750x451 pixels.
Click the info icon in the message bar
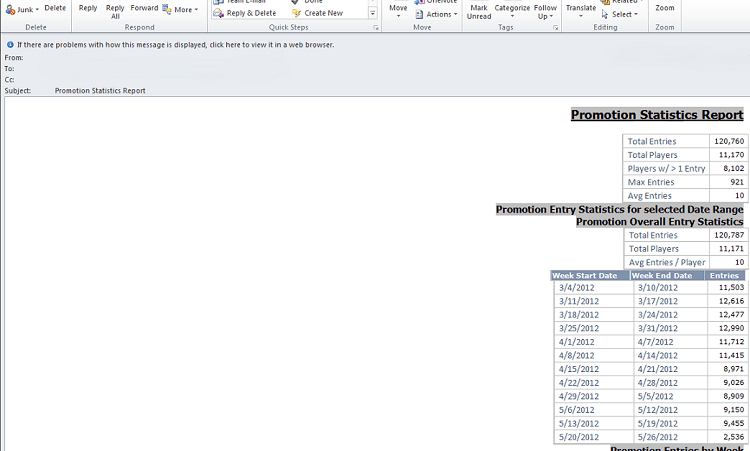click(x=10, y=44)
